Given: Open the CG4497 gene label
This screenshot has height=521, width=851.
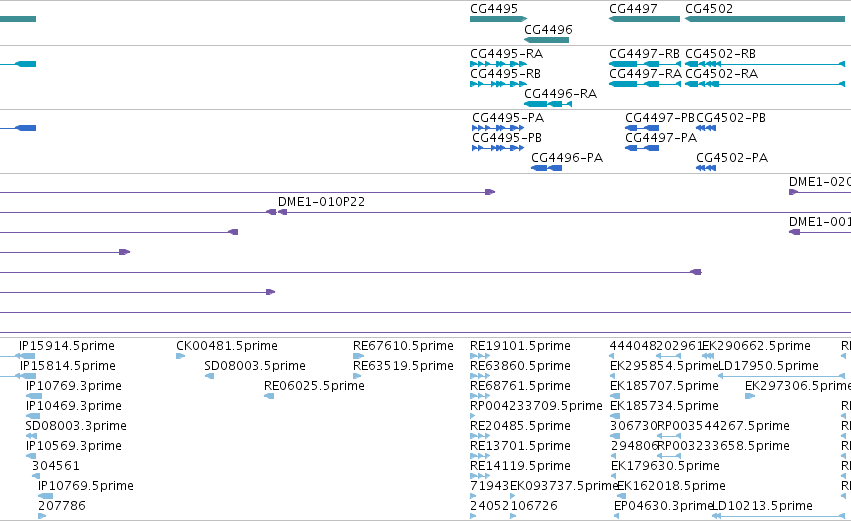Looking at the screenshot, I should (x=633, y=9).
